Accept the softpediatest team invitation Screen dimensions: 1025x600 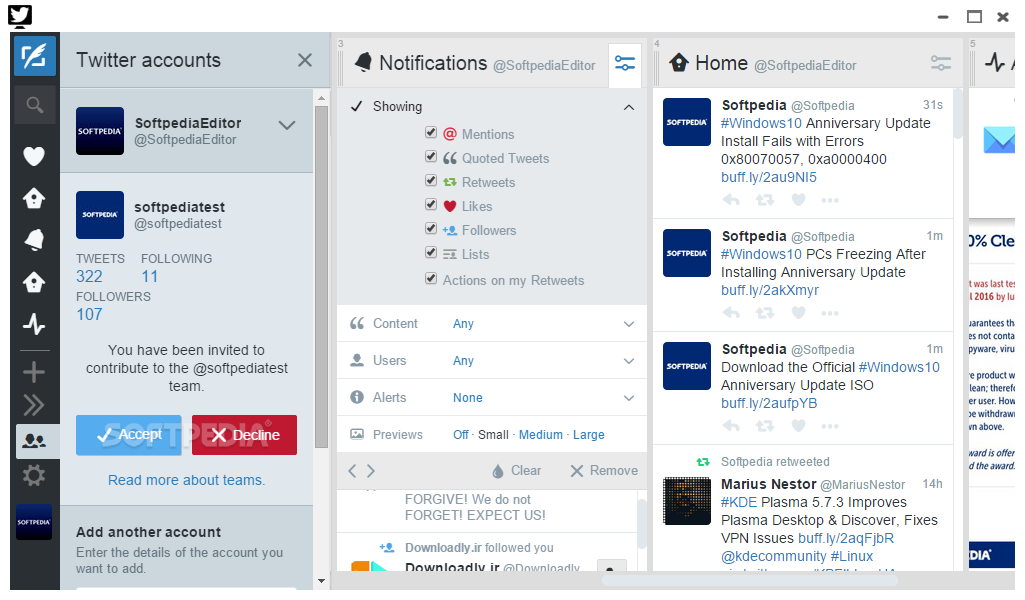(129, 435)
